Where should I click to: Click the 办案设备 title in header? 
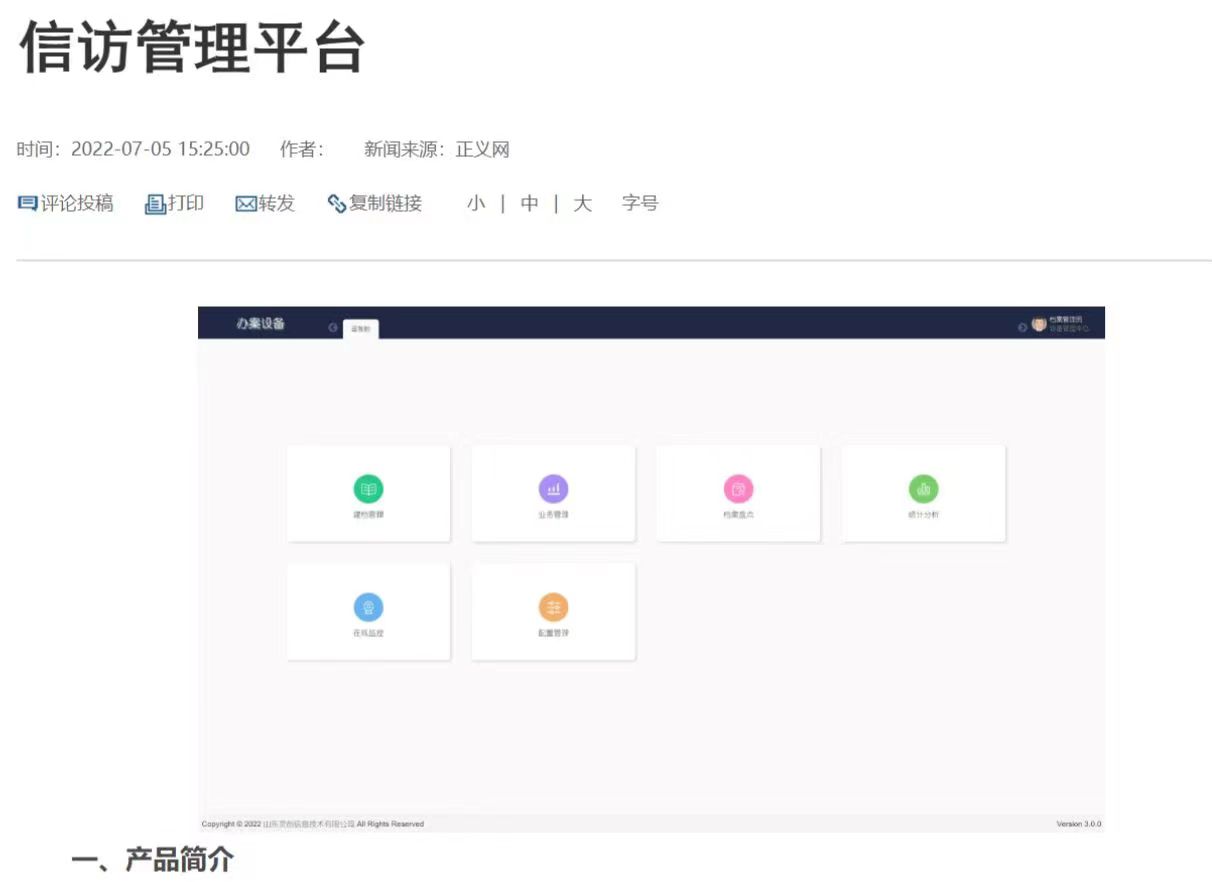[261, 324]
